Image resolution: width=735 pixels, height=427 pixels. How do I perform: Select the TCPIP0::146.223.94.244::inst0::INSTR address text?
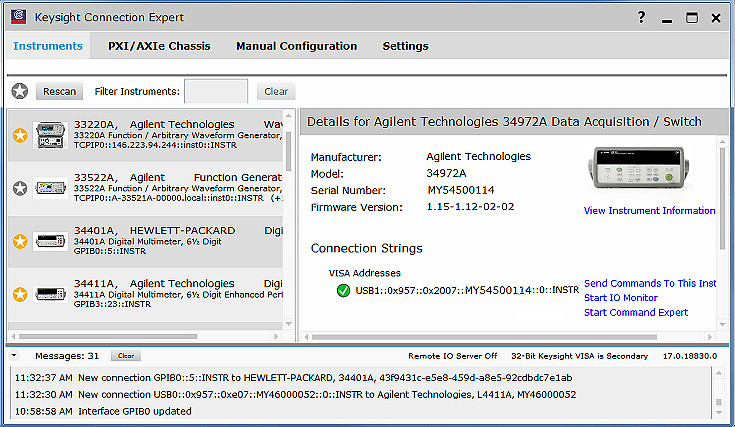coord(155,145)
